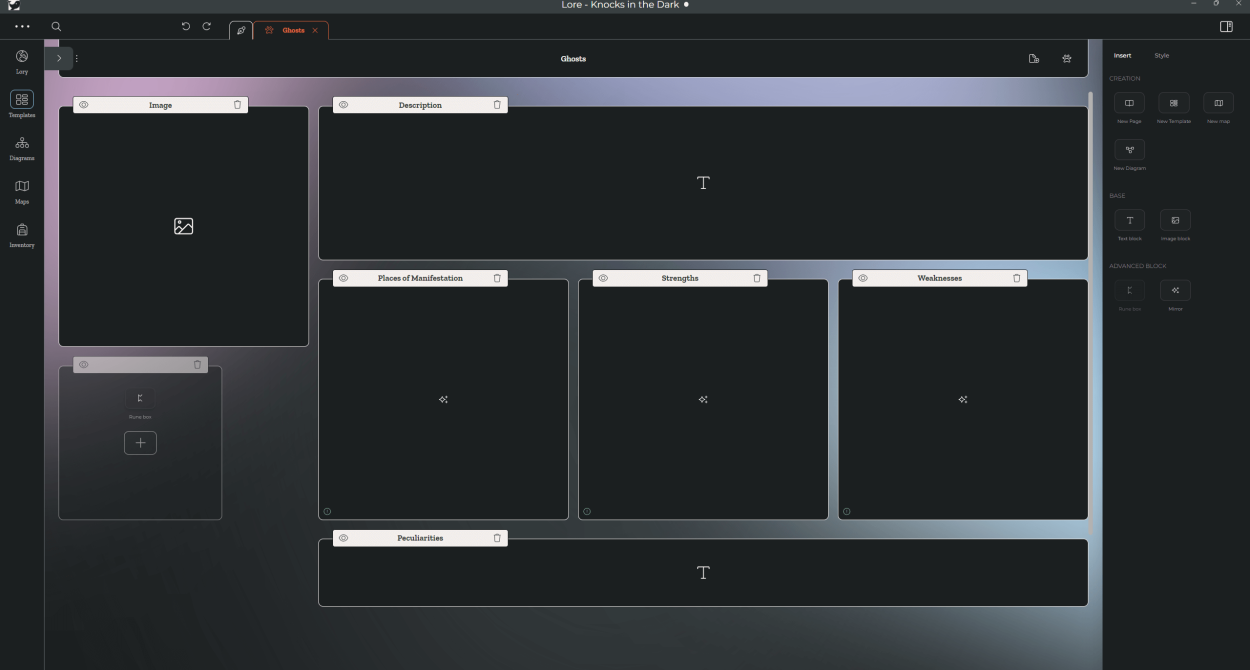This screenshot has width=1250, height=670.
Task: Click the Peculiarities text block area
Action: click(x=703, y=573)
